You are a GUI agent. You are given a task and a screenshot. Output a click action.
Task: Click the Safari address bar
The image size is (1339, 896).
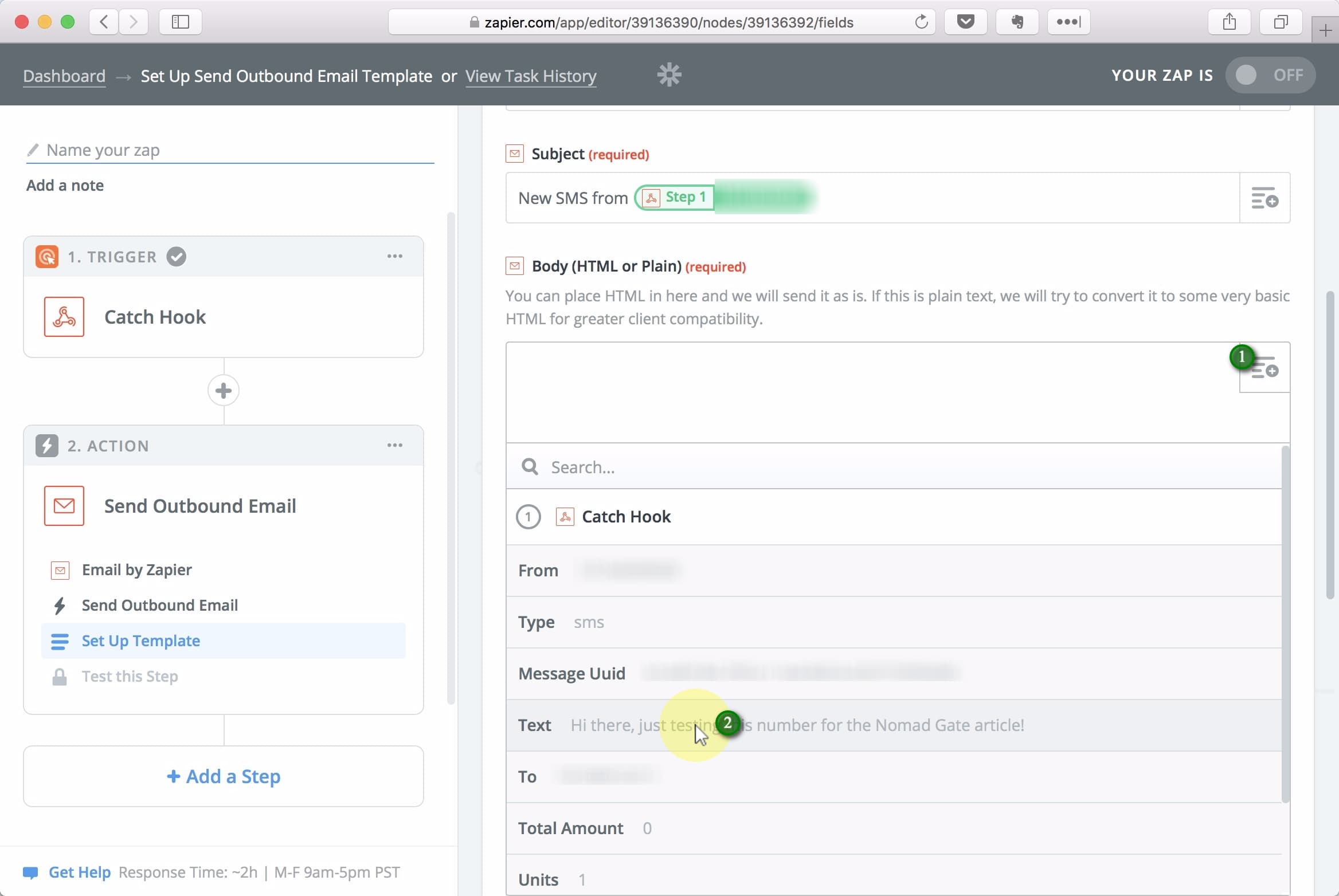pyautogui.click(x=661, y=22)
